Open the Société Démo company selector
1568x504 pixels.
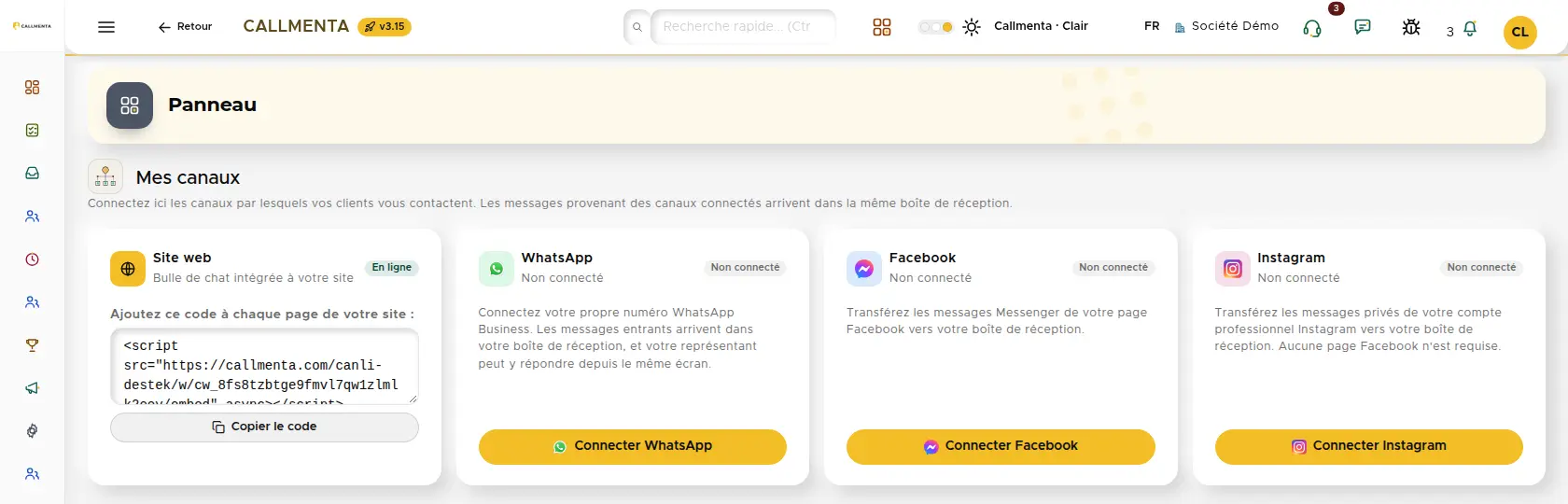[1226, 26]
